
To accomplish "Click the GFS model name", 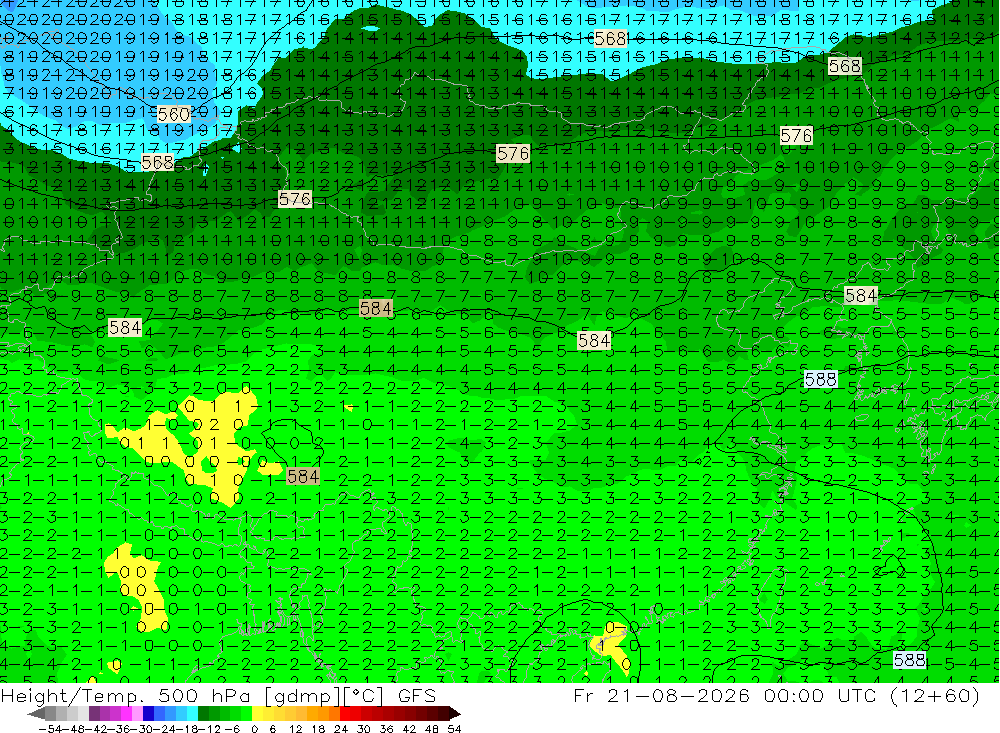I will coord(416,696).
